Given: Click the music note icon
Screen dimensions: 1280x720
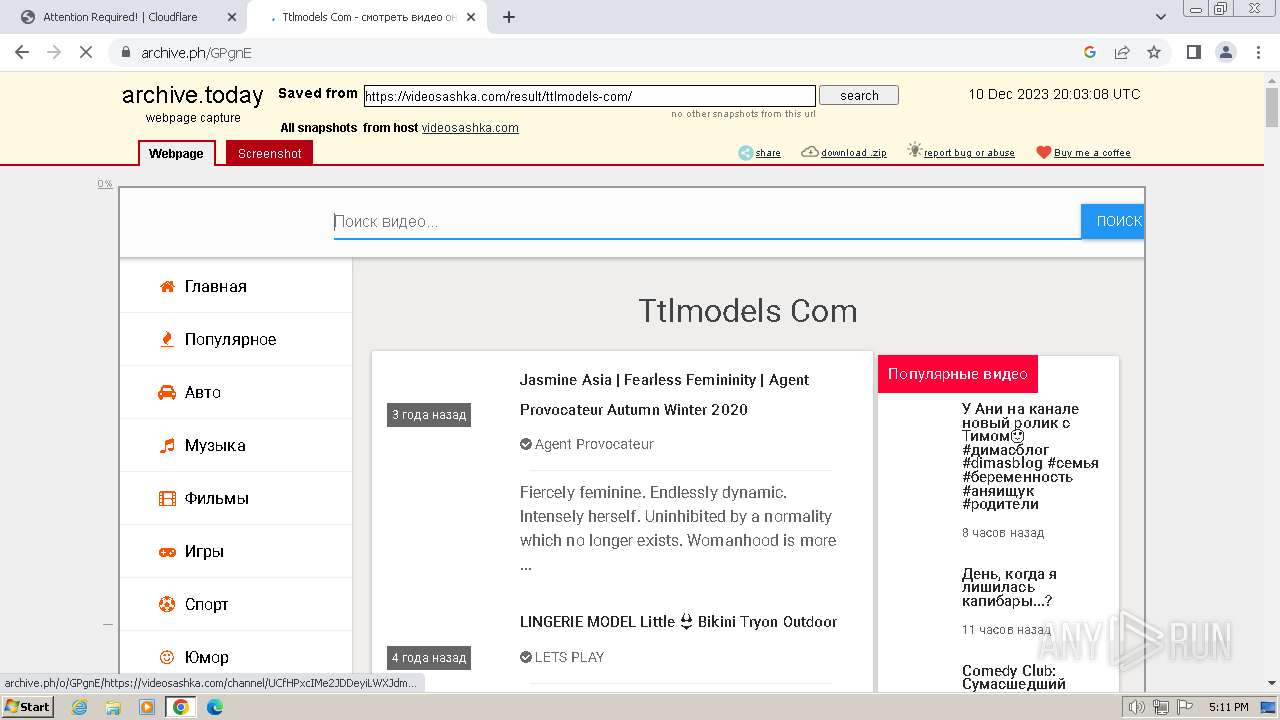Looking at the screenshot, I should 167,445.
